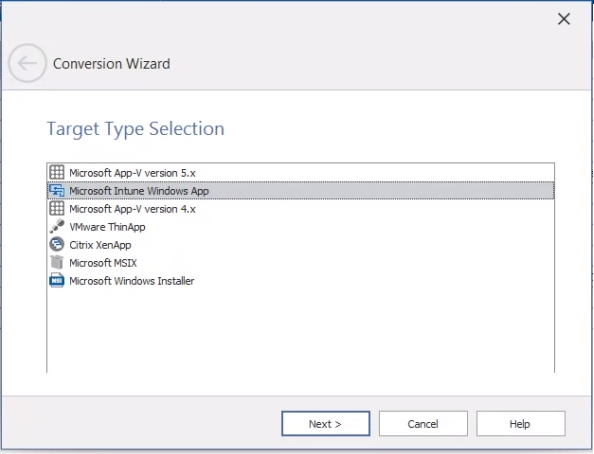Image resolution: width=594 pixels, height=454 pixels.
Task: Click the Intune Windows App icon
Action: click(x=57, y=190)
